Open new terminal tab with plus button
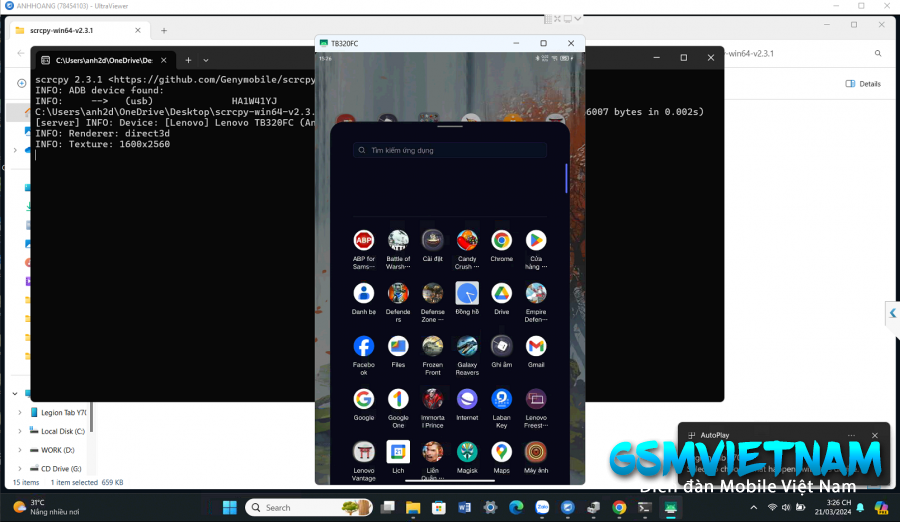The image size is (900, 522). point(188,60)
